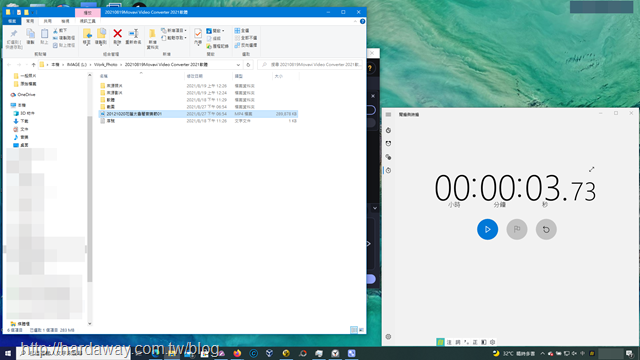This screenshot has width=640, height=360.
Task: Switch to the Home ribbon tab
Action: (30, 21)
